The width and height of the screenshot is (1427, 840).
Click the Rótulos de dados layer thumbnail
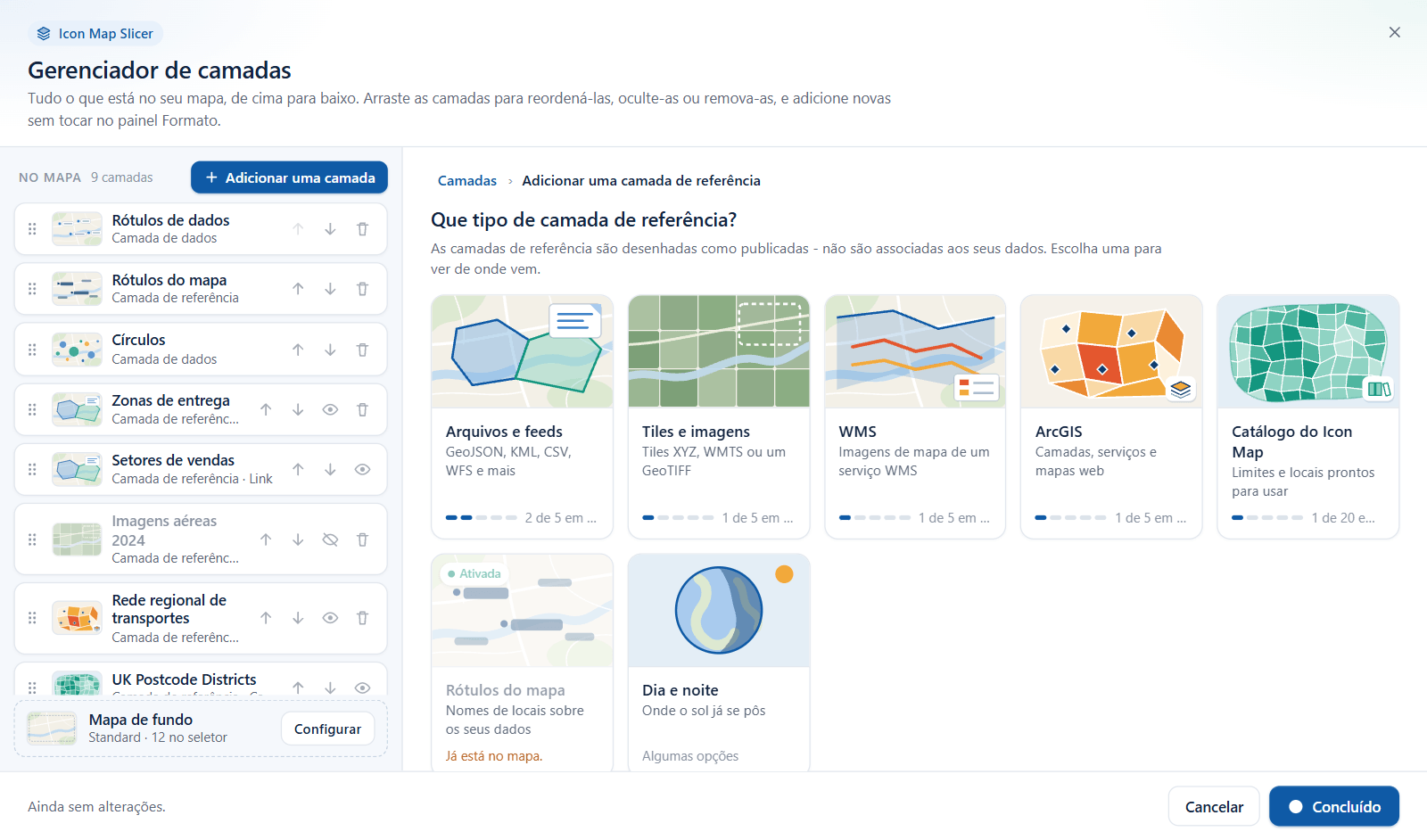pyautogui.click(x=77, y=229)
